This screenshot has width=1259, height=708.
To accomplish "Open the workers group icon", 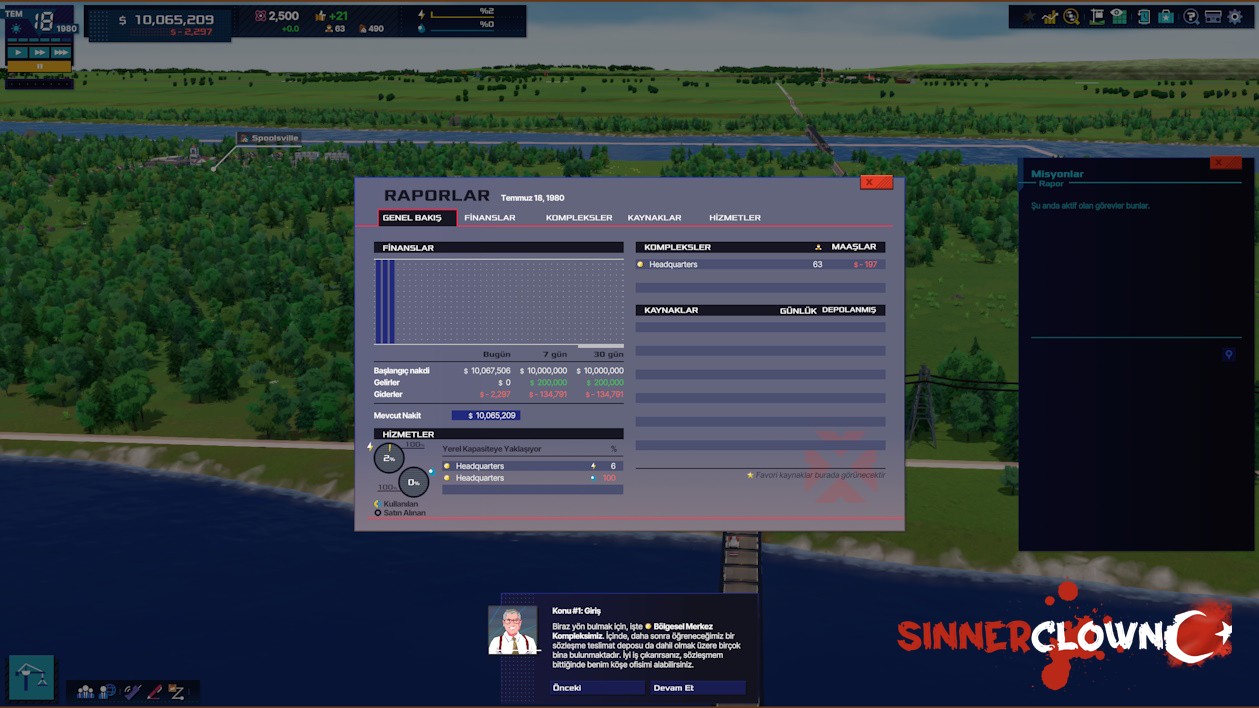I will click(85, 692).
